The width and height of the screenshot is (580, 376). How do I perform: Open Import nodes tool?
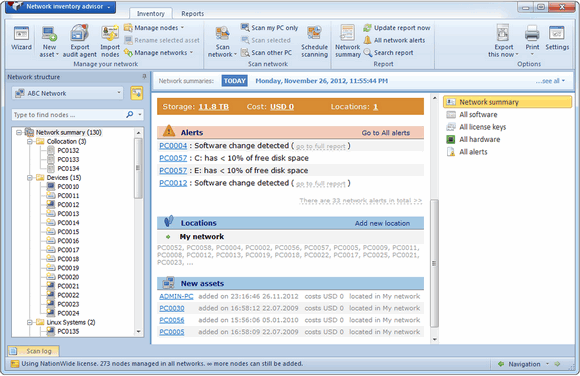(x=110, y=41)
